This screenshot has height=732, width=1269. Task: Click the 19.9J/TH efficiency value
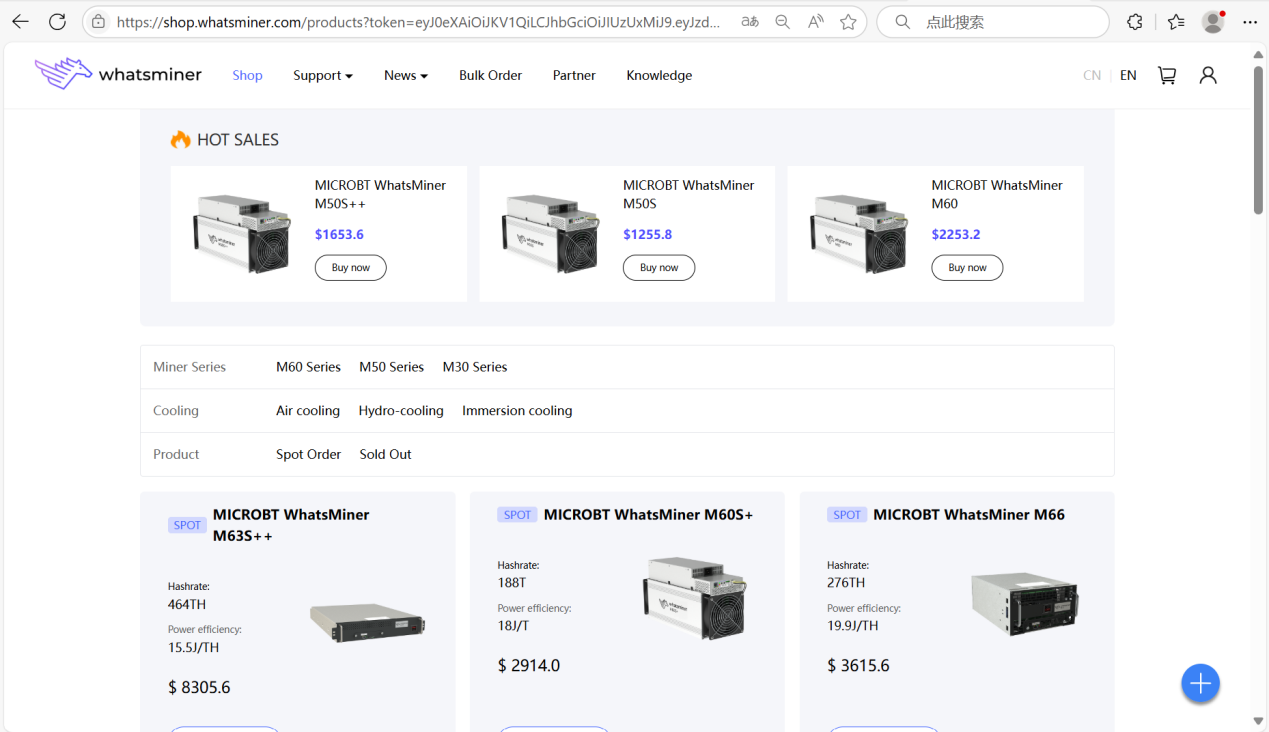[853, 626]
